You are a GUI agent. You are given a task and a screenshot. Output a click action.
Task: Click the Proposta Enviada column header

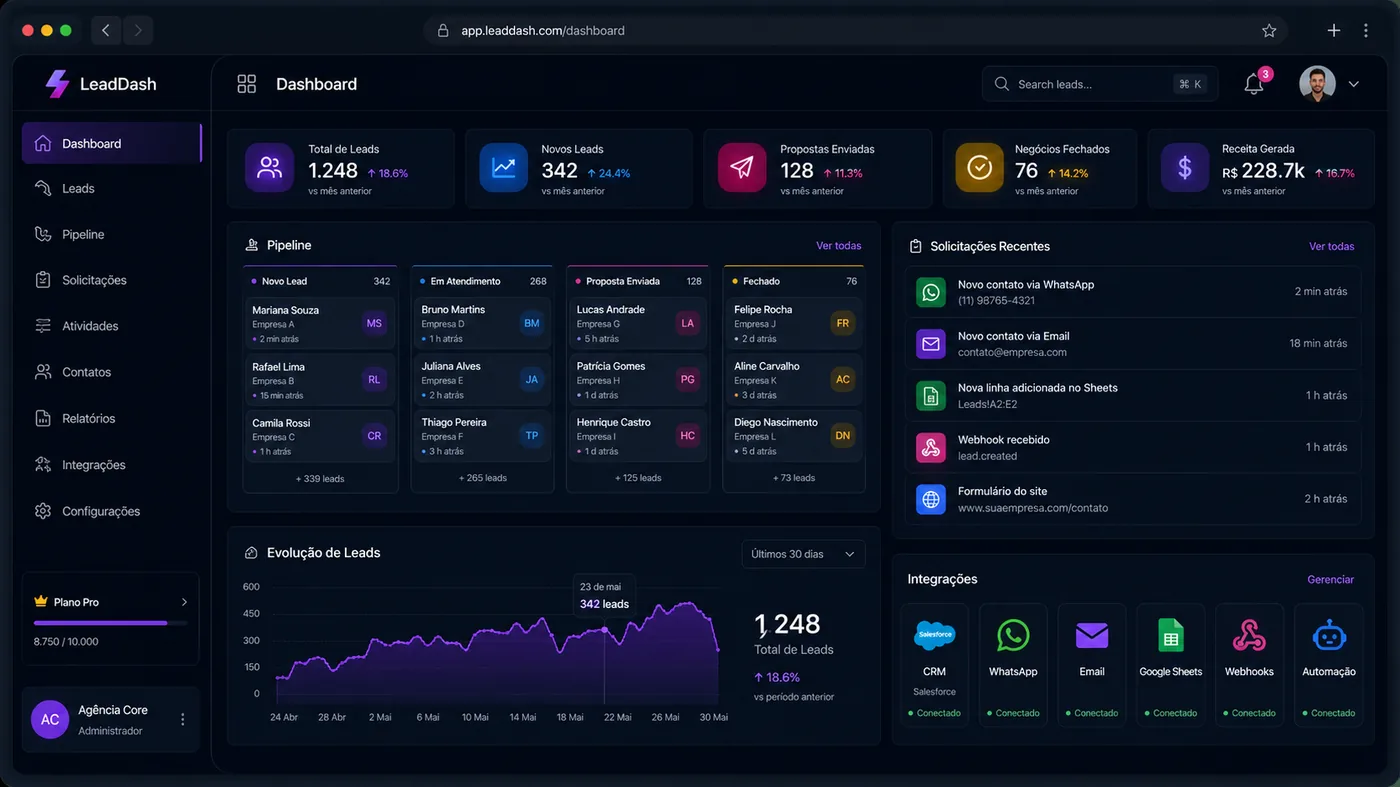pyautogui.click(x=638, y=281)
